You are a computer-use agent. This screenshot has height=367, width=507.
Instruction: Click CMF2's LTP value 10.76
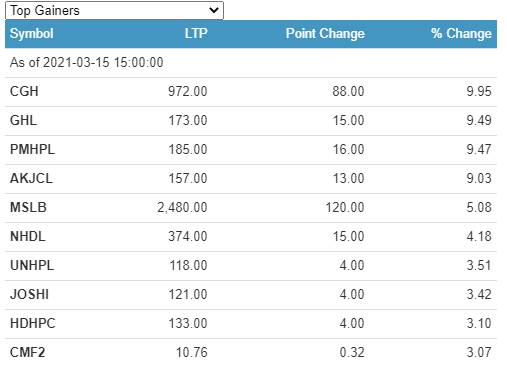coord(192,352)
